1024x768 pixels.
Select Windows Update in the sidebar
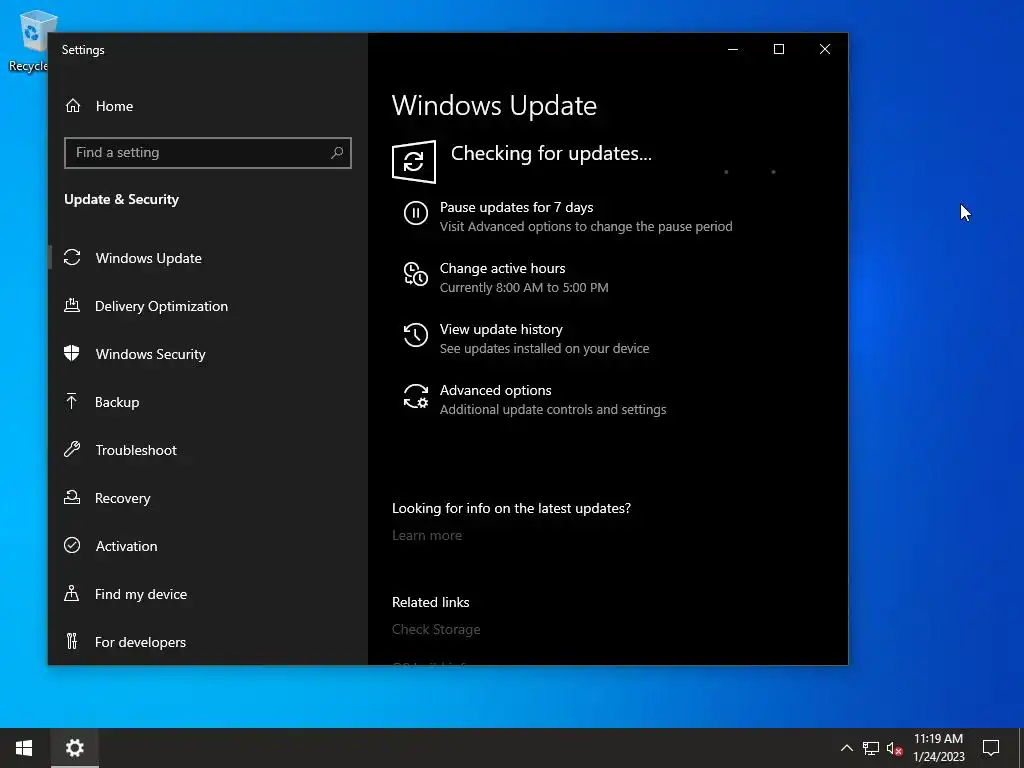click(x=208, y=258)
